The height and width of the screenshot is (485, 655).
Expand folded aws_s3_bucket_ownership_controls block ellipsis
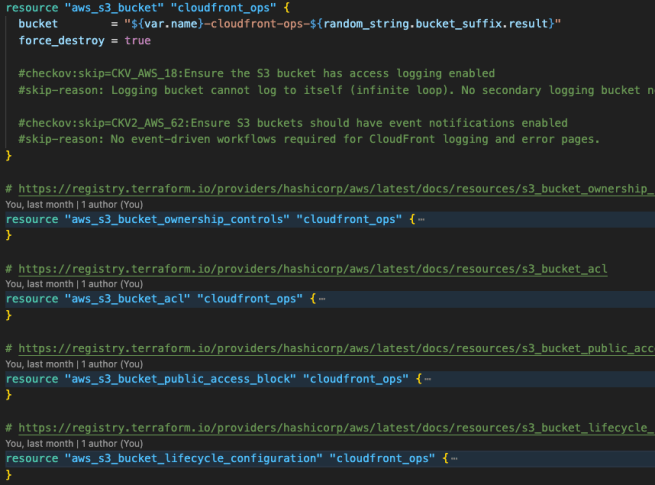(x=421, y=219)
